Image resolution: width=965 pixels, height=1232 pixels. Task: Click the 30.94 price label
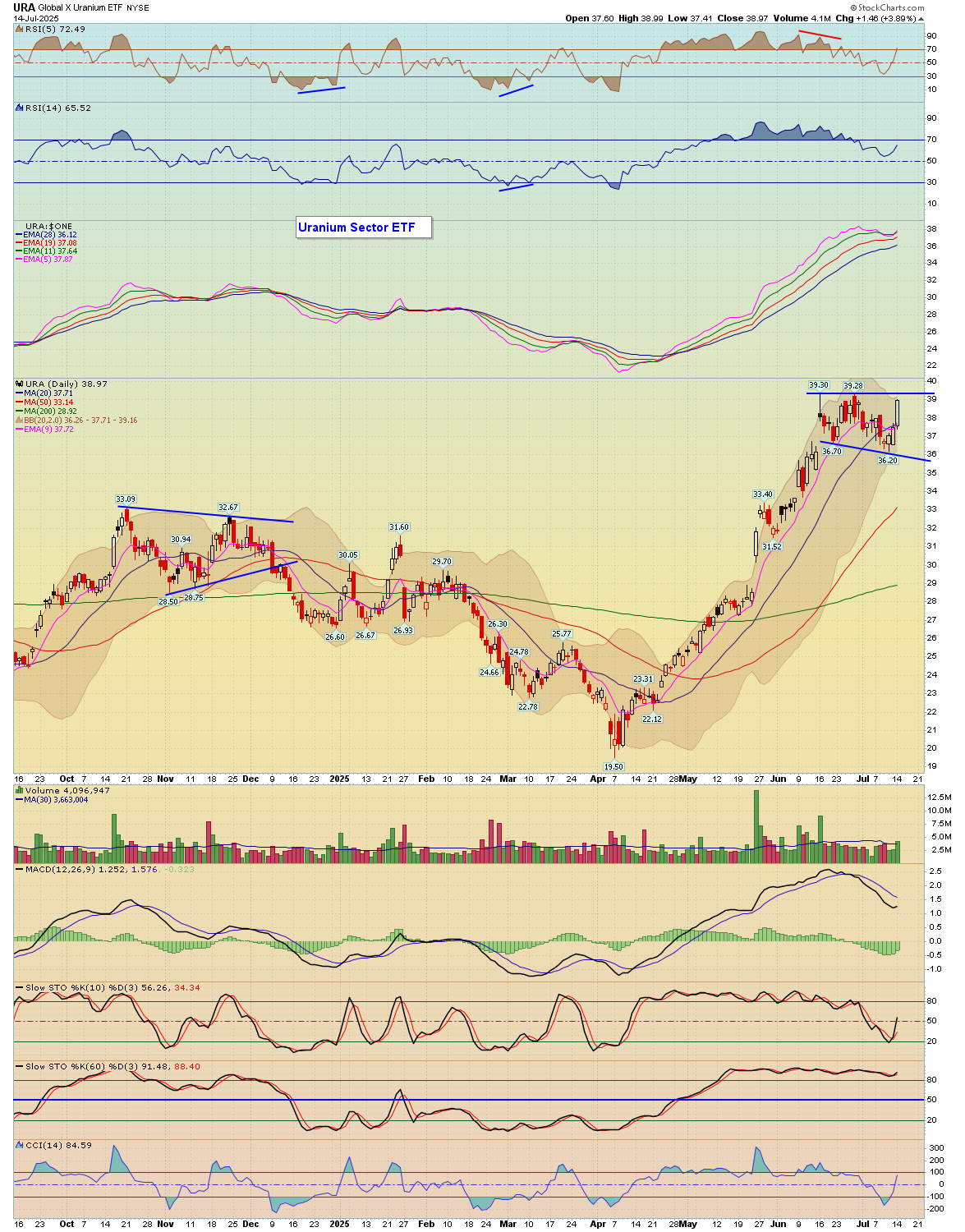click(181, 540)
